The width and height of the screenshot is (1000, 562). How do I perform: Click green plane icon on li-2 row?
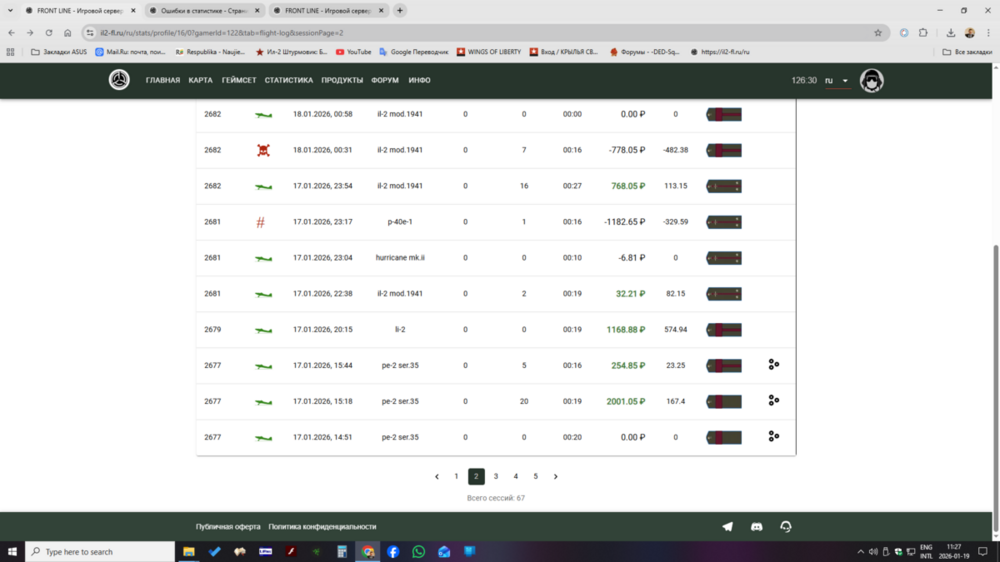click(263, 330)
